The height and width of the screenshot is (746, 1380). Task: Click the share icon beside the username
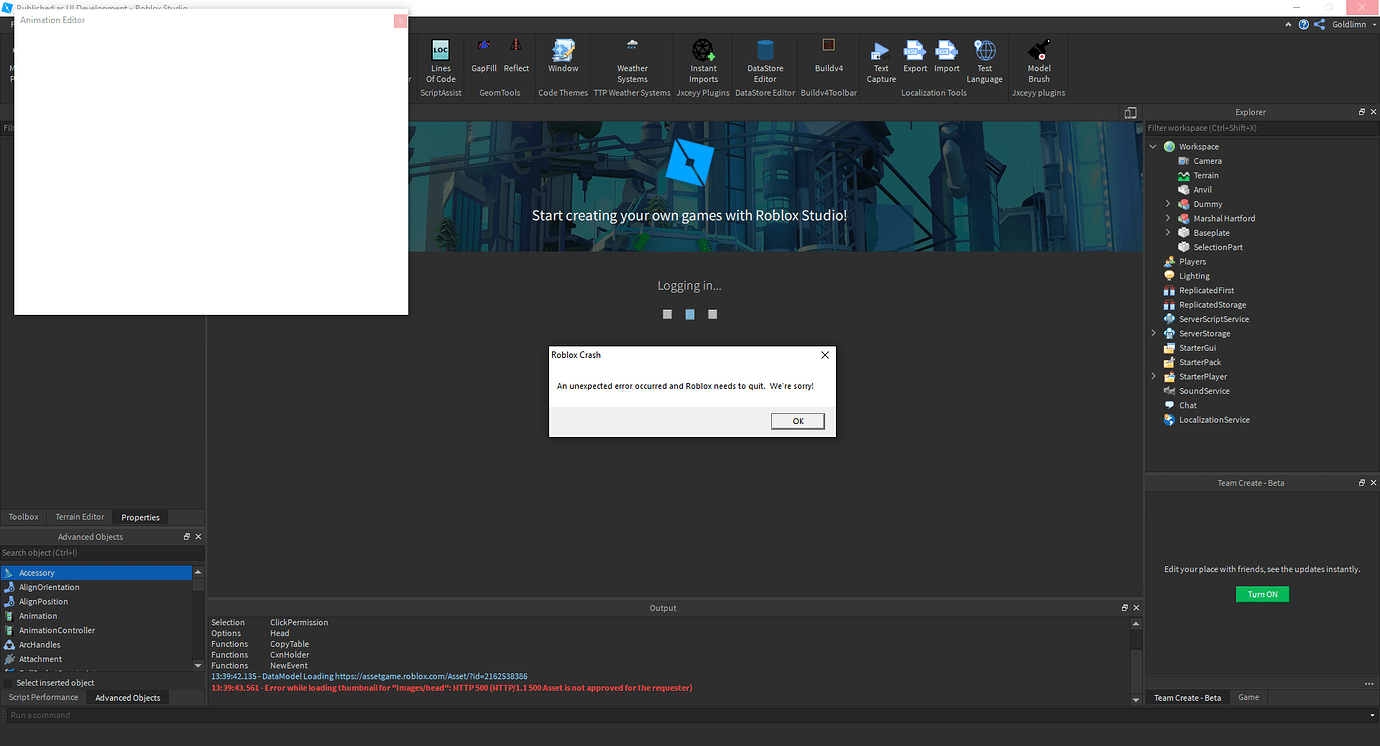click(1319, 24)
